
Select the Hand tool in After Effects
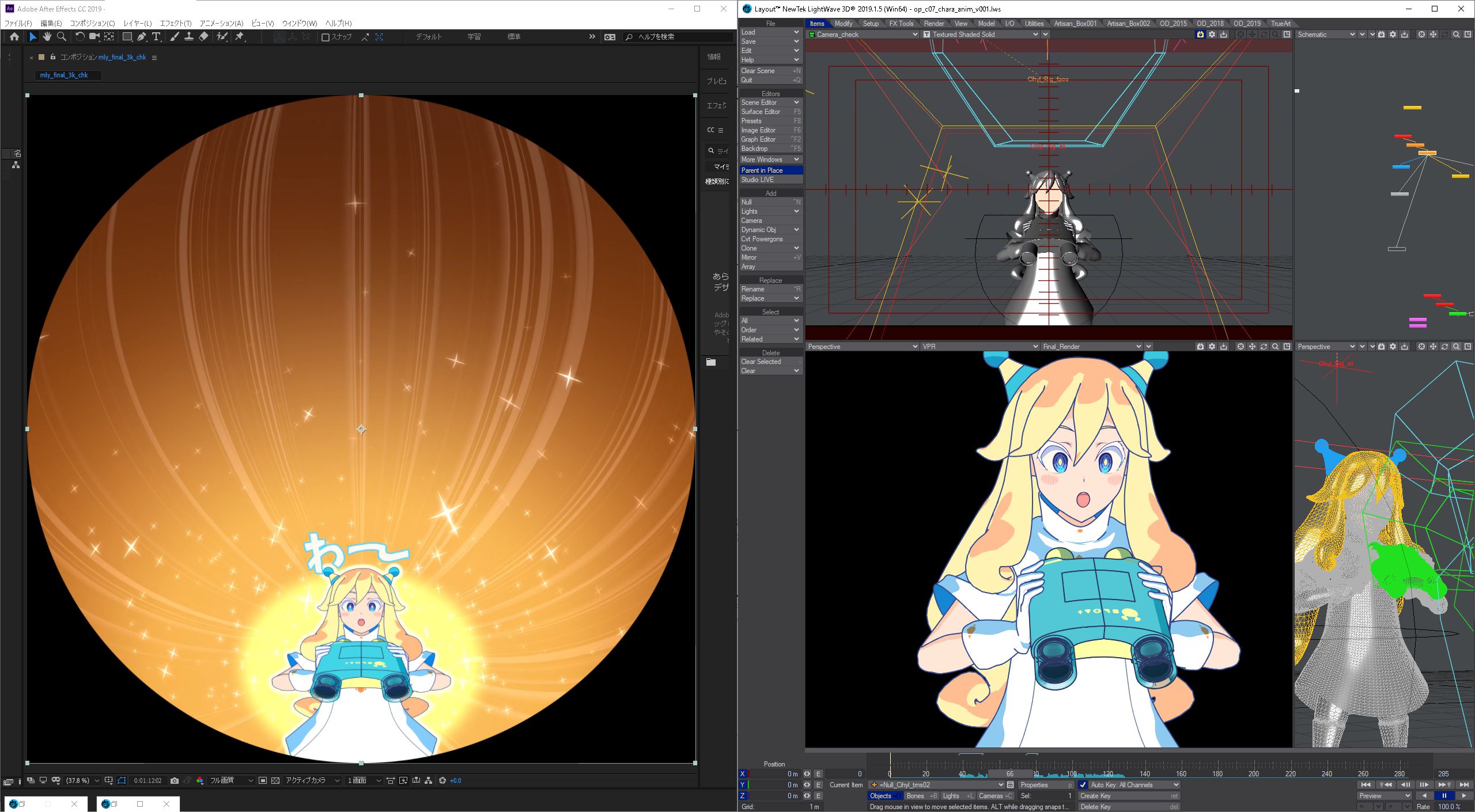tap(47, 37)
